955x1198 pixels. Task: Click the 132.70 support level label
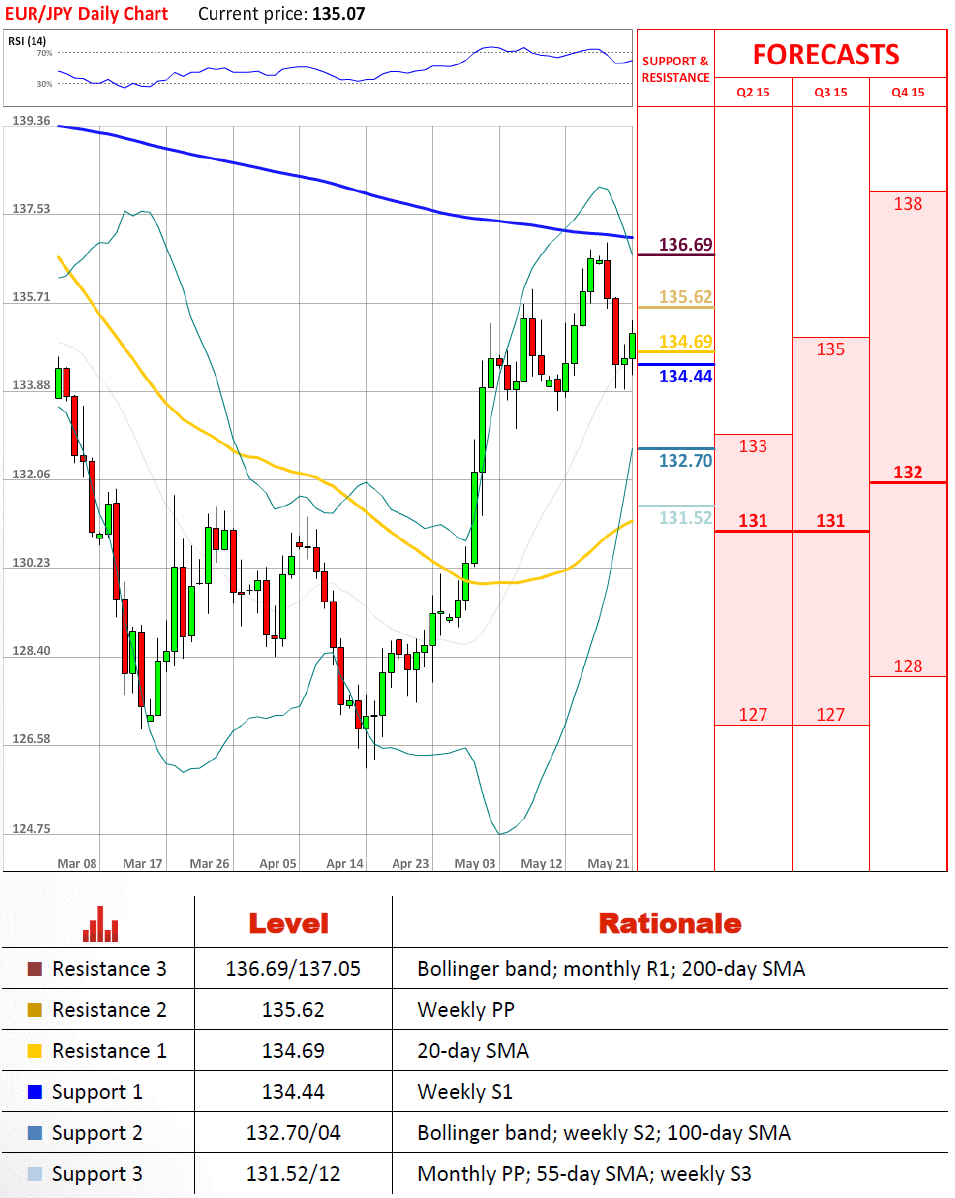tap(685, 461)
